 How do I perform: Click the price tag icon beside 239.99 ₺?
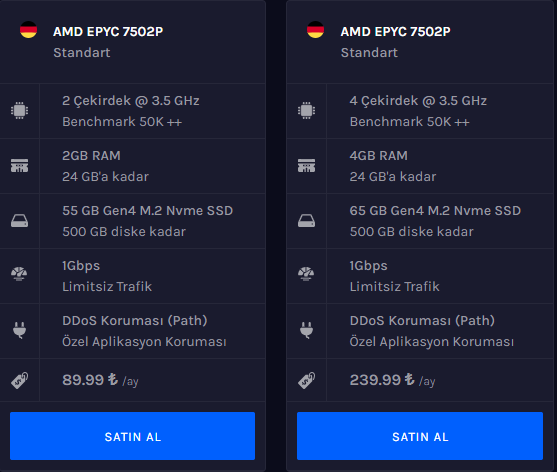pyautogui.click(x=307, y=380)
